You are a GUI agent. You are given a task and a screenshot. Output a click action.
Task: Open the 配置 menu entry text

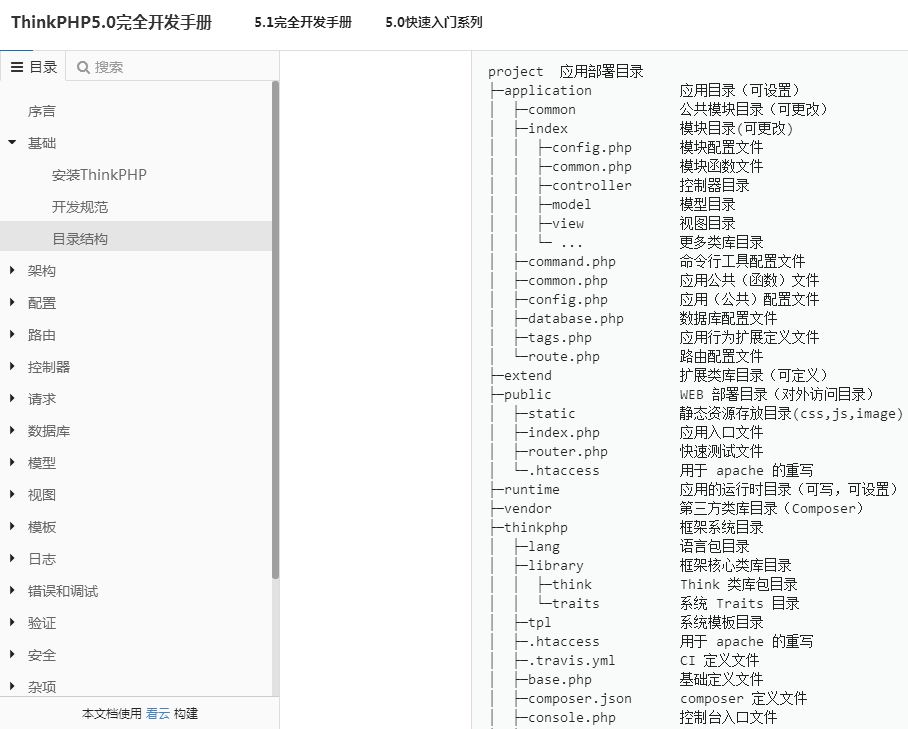(x=42, y=303)
